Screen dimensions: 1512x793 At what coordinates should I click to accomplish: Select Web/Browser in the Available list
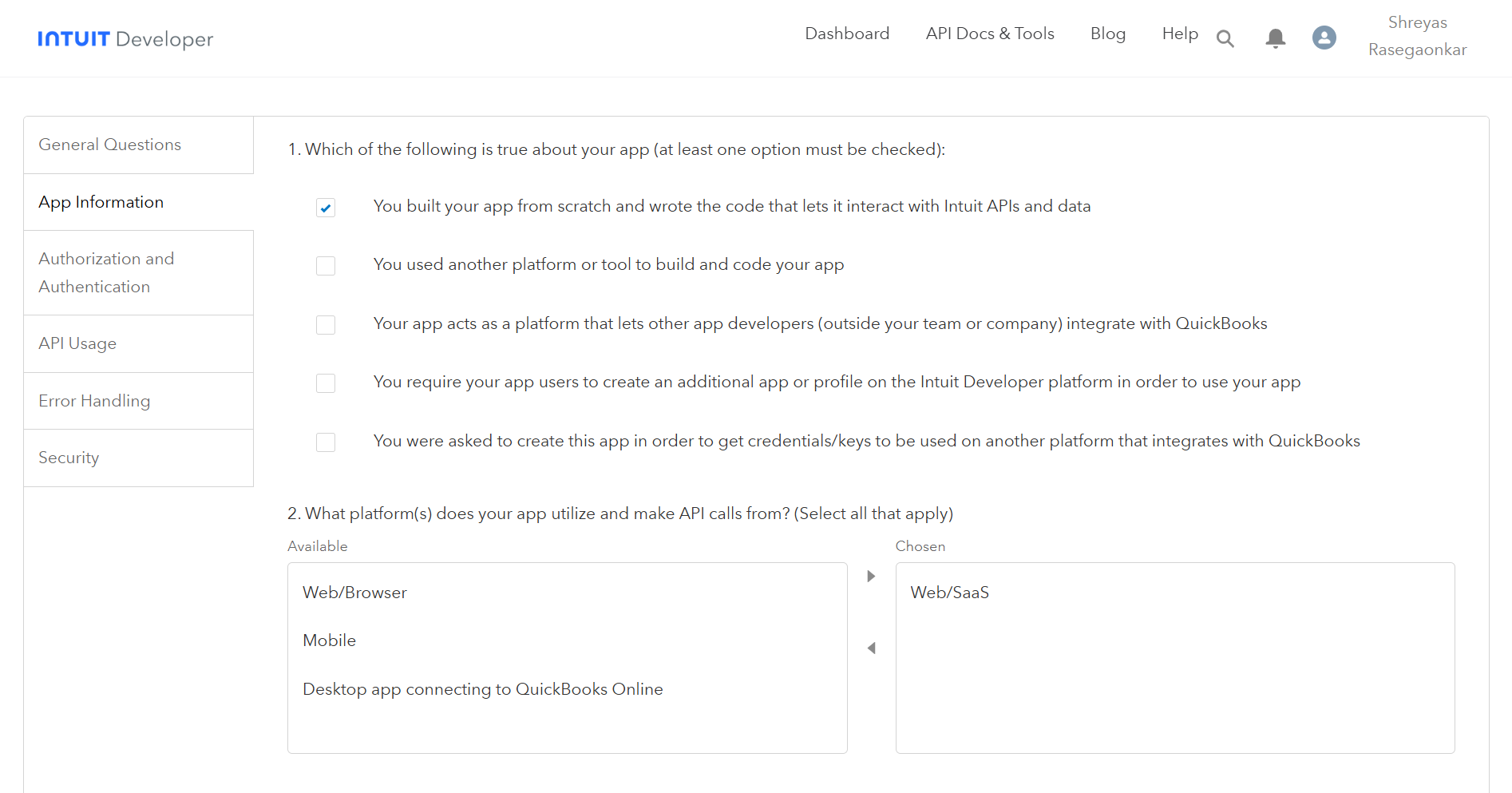click(x=354, y=593)
